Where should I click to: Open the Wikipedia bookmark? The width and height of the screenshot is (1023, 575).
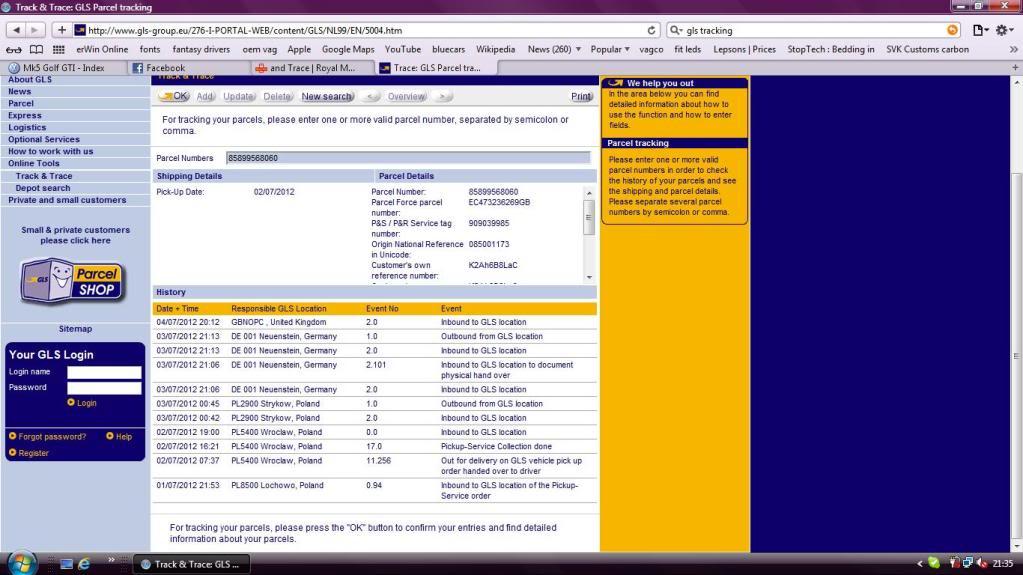pyautogui.click(x=495, y=50)
